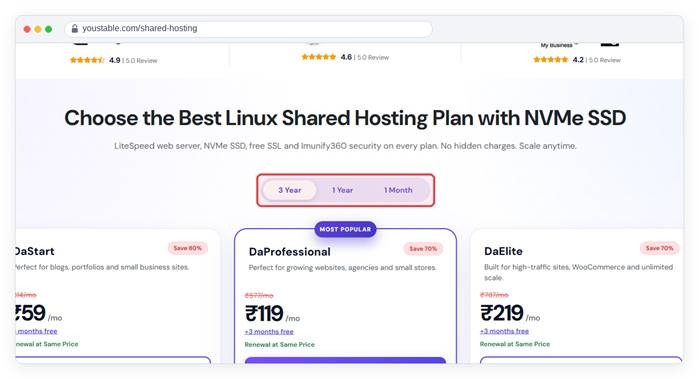
Task: Click the 4.6 star rating review
Action: (x=345, y=57)
